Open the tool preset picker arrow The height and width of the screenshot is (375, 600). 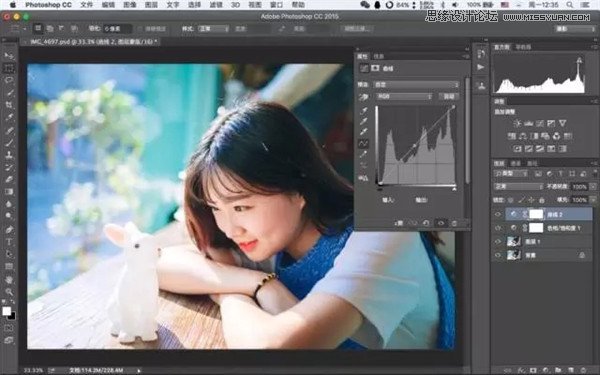(24, 29)
